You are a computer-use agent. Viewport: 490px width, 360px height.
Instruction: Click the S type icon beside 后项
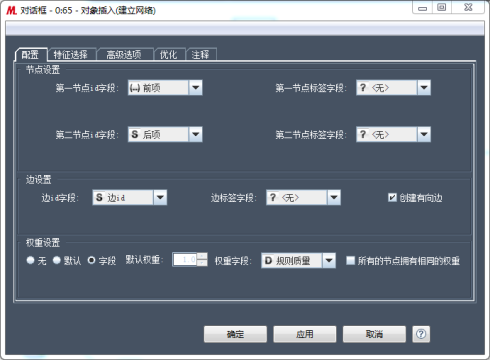click(135, 134)
